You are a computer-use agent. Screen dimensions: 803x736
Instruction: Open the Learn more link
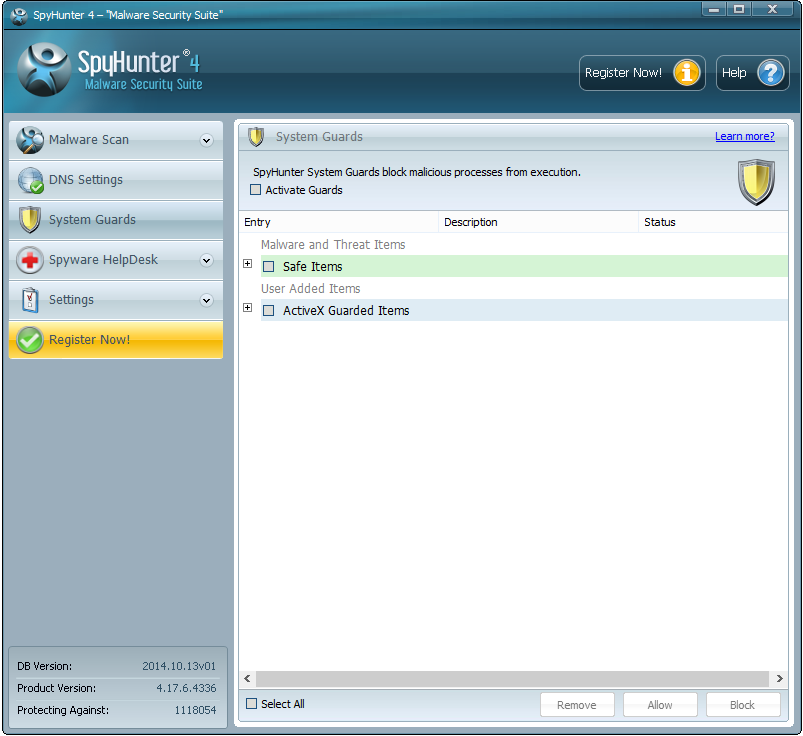[744, 136]
